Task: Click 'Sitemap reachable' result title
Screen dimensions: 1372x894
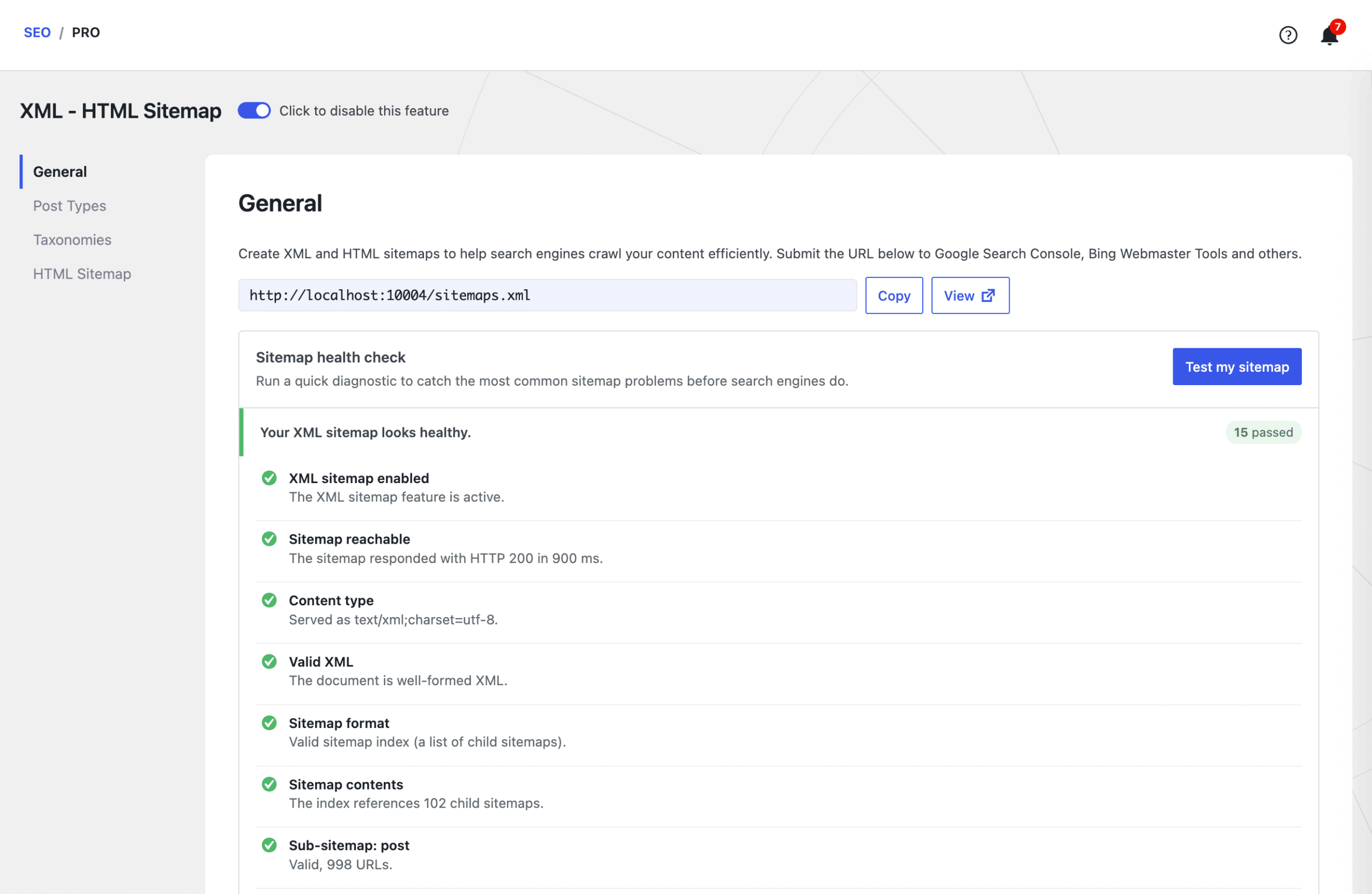Action: coord(349,539)
